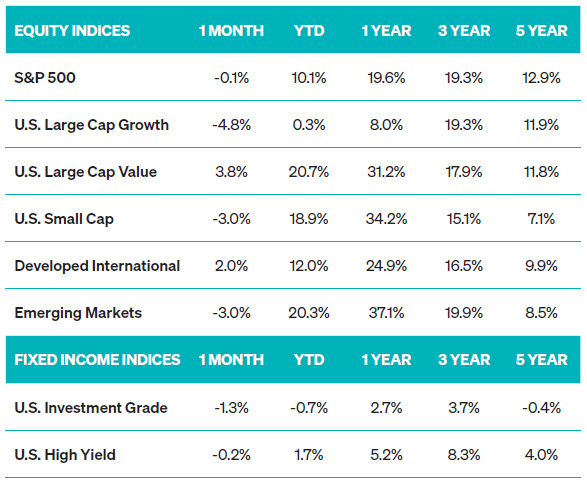Select the U.S. Large Cap Value label

[86, 172]
